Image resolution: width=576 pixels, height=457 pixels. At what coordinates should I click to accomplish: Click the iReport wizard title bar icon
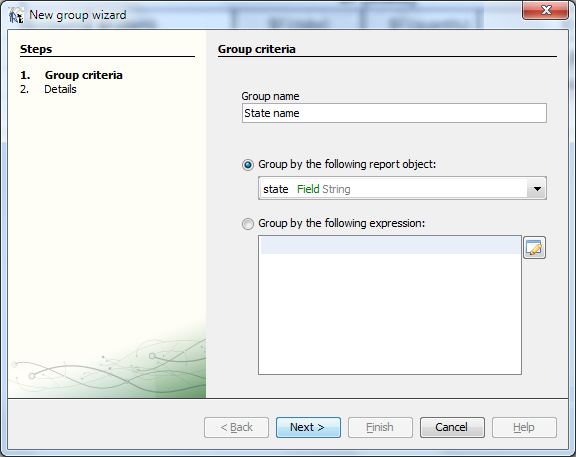[16, 15]
